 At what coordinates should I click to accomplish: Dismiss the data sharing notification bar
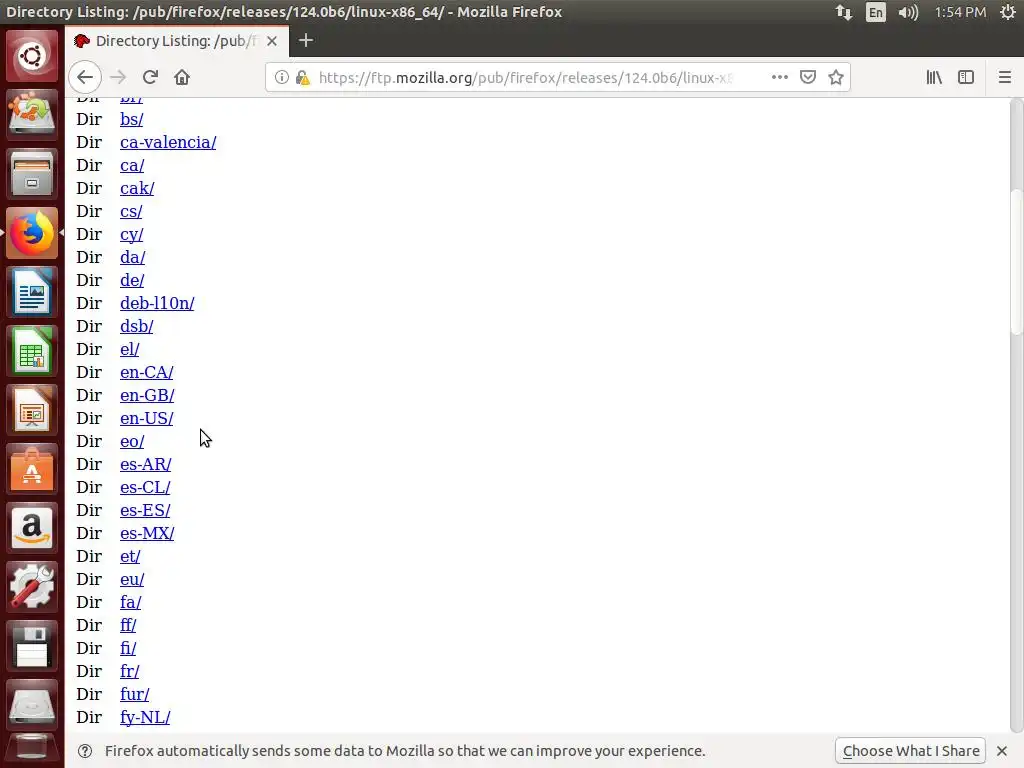(x=1002, y=751)
